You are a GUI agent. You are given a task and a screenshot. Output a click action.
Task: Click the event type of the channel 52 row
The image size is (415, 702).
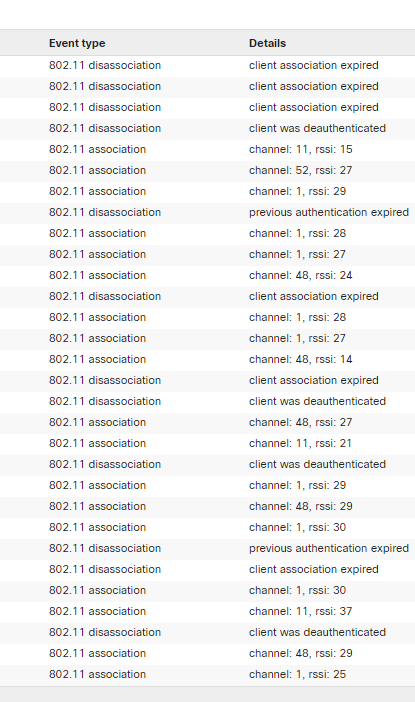(x=97, y=170)
